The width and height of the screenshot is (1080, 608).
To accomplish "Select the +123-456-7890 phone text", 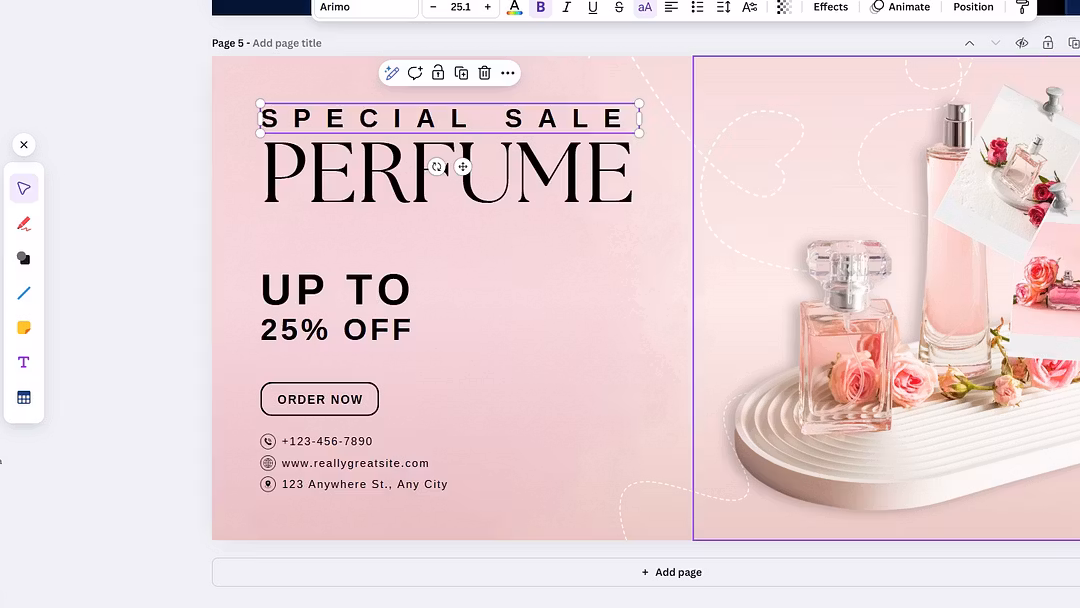I will (x=327, y=441).
